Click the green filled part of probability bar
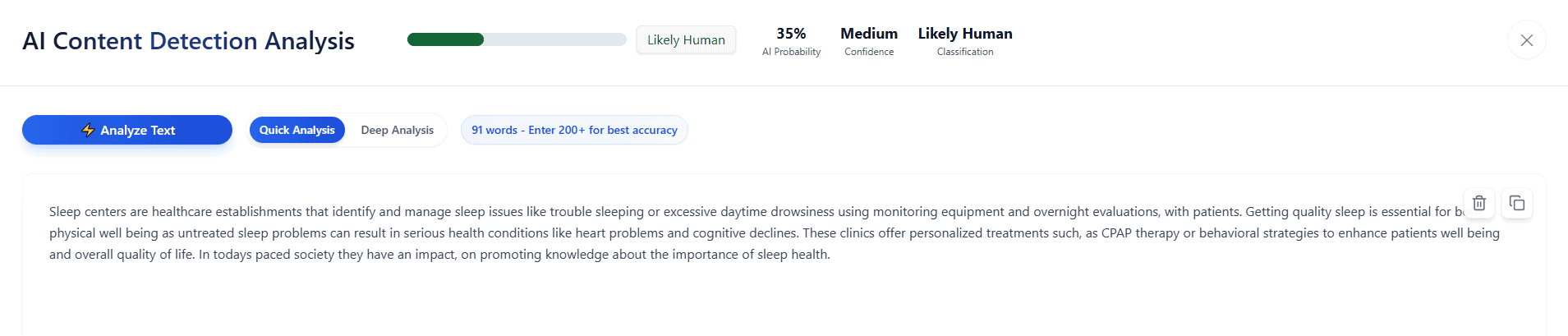This screenshot has width=1568, height=336. tap(445, 39)
